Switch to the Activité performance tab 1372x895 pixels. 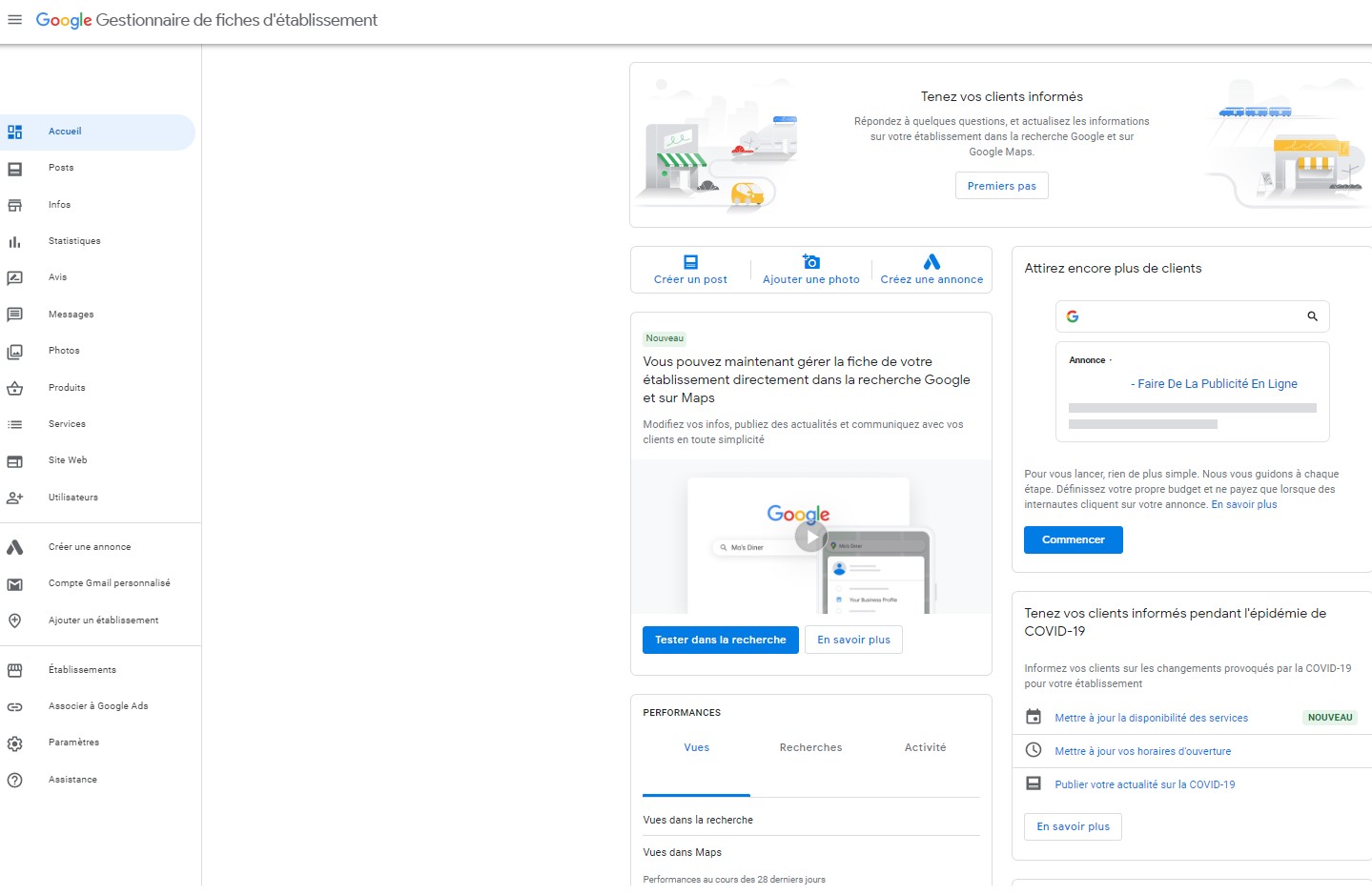[x=925, y=748]
